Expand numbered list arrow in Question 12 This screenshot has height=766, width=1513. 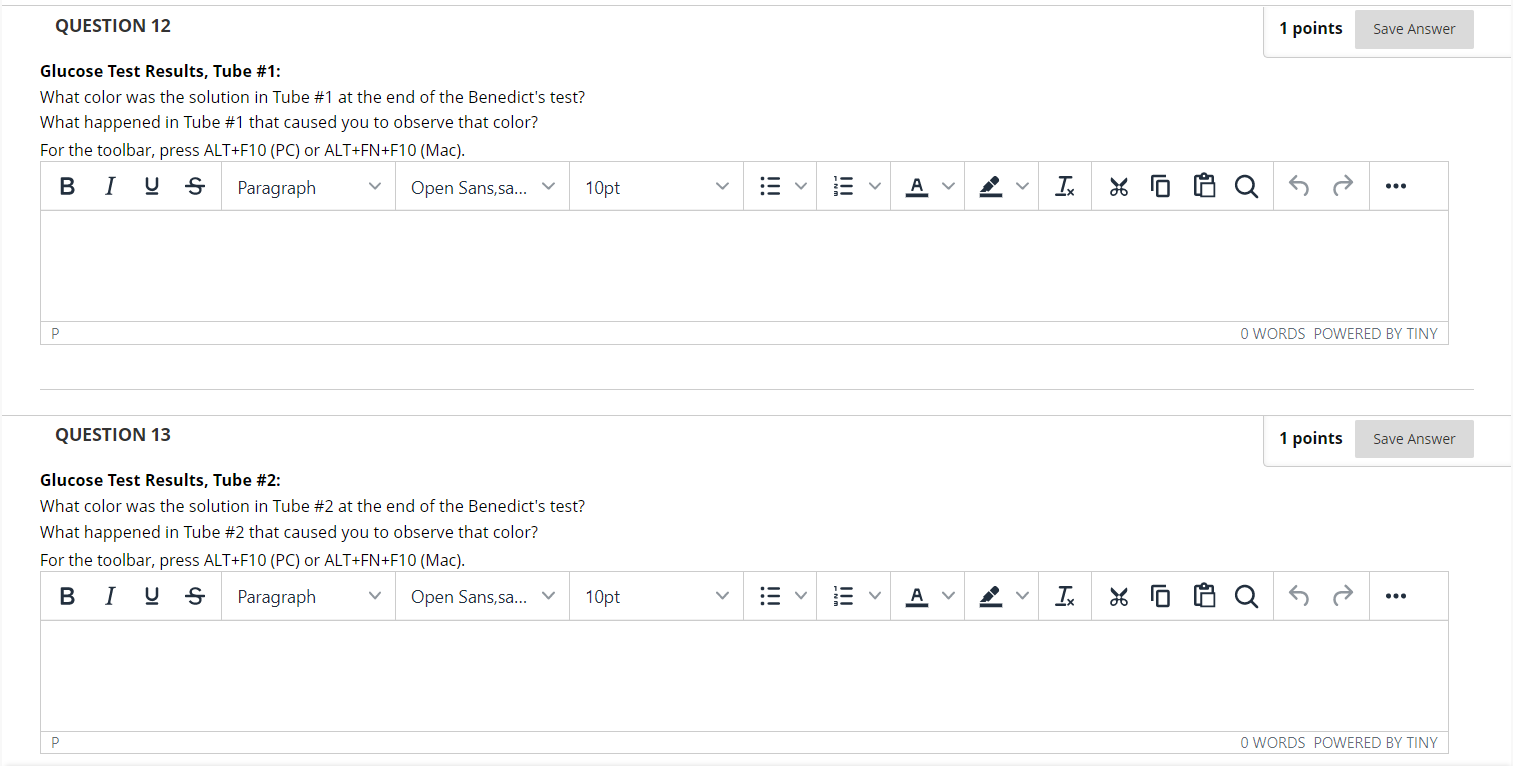click(875, 186)
